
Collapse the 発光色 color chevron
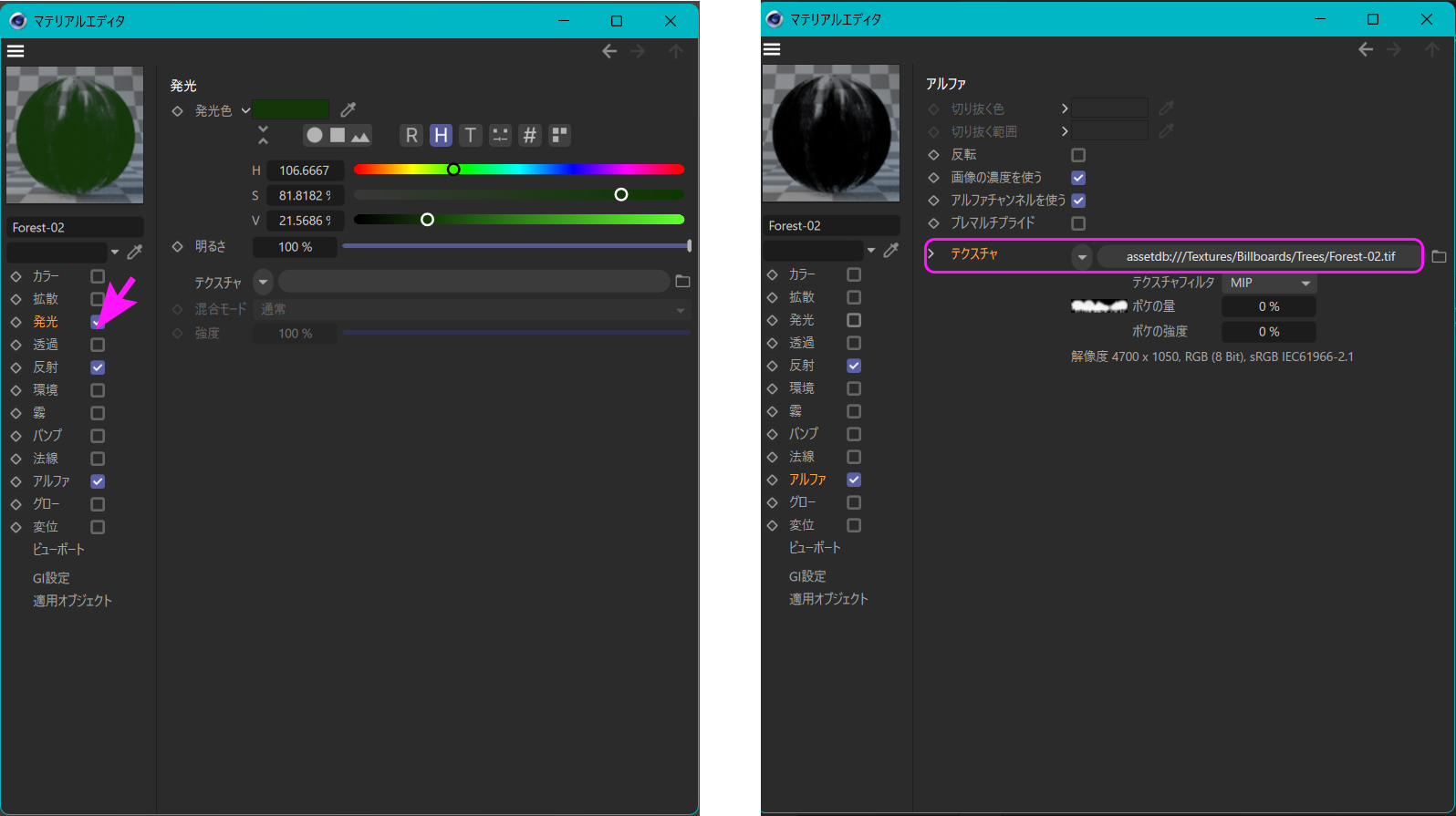coord(245,110)
